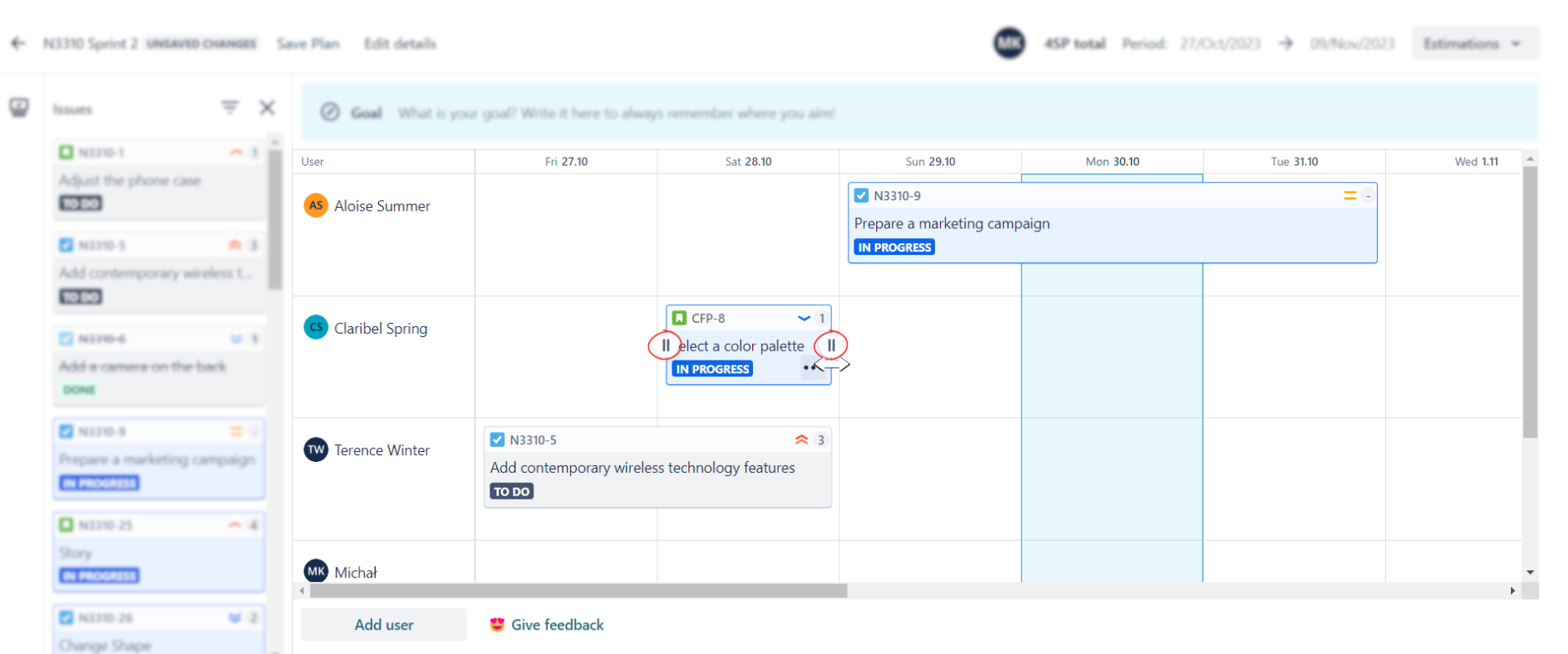Screen dimensions: 1568x654
Task: Click IN PROGRESS badge on CFP-8 card
Action: coord(713,369)
